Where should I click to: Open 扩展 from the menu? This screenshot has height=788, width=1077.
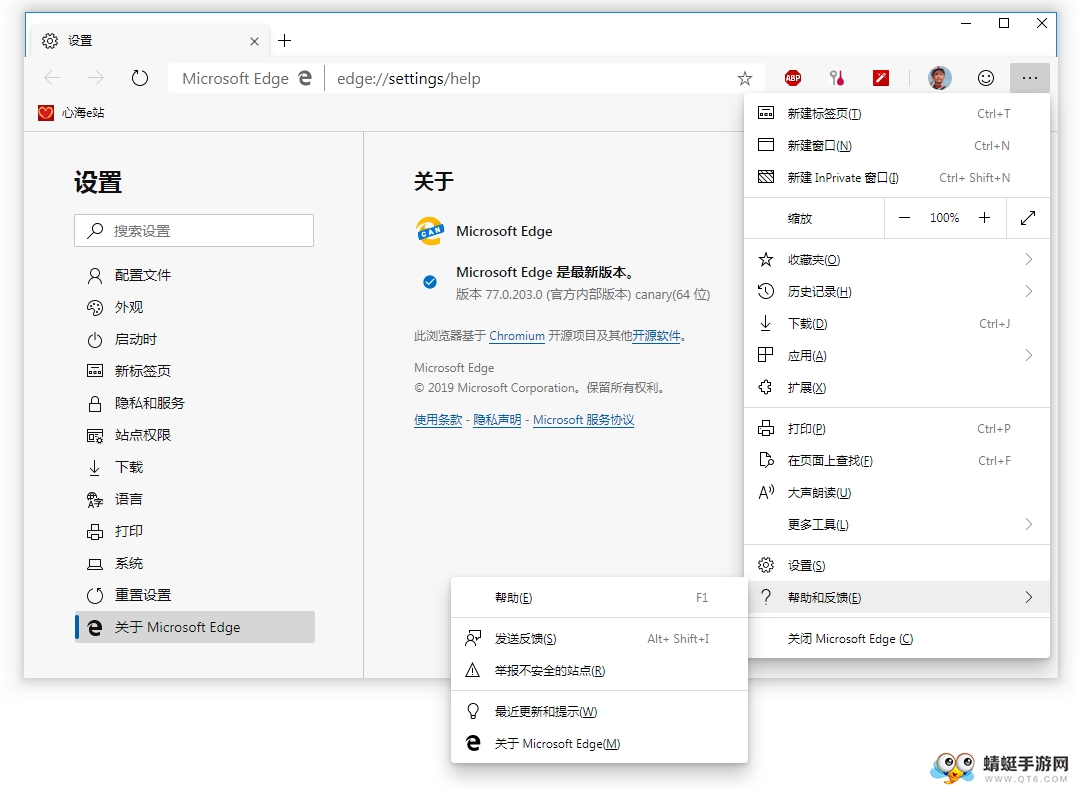pyautogui.click(x=896, y=387)
